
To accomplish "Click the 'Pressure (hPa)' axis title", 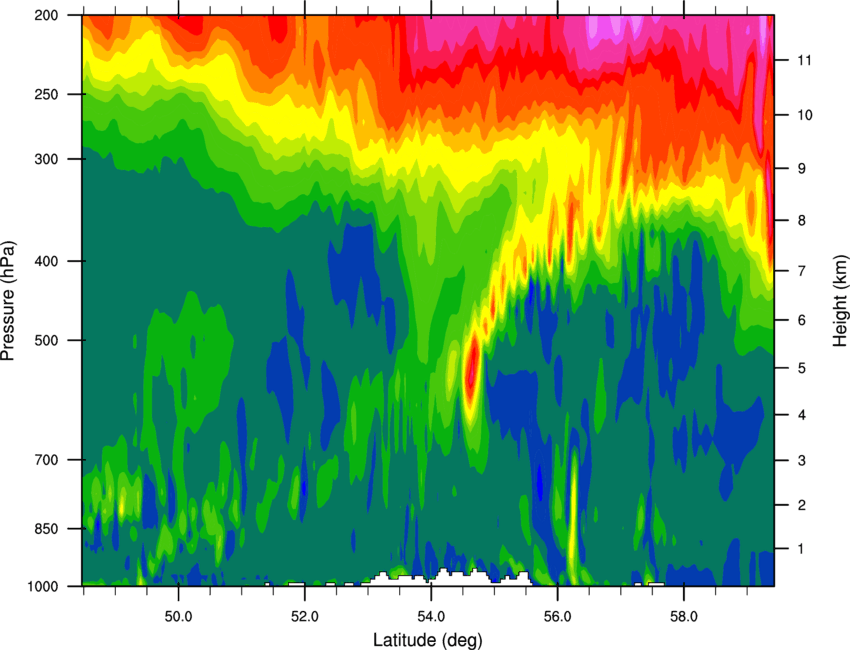I will click(x=8, y=301).
